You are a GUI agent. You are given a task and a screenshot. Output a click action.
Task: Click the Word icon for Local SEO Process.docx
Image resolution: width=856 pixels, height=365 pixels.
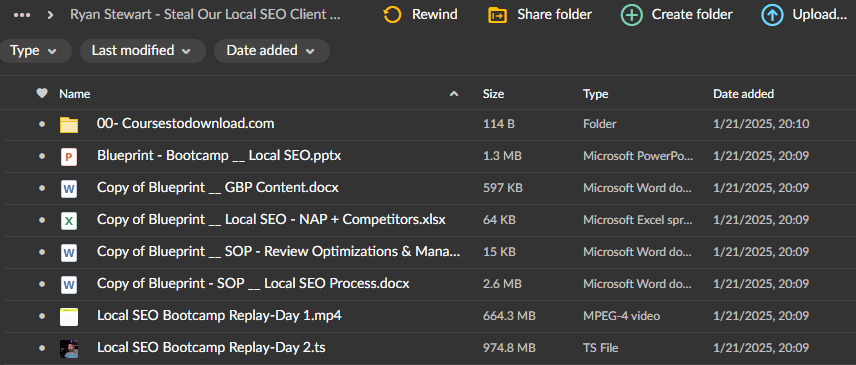tap(69, 285)
